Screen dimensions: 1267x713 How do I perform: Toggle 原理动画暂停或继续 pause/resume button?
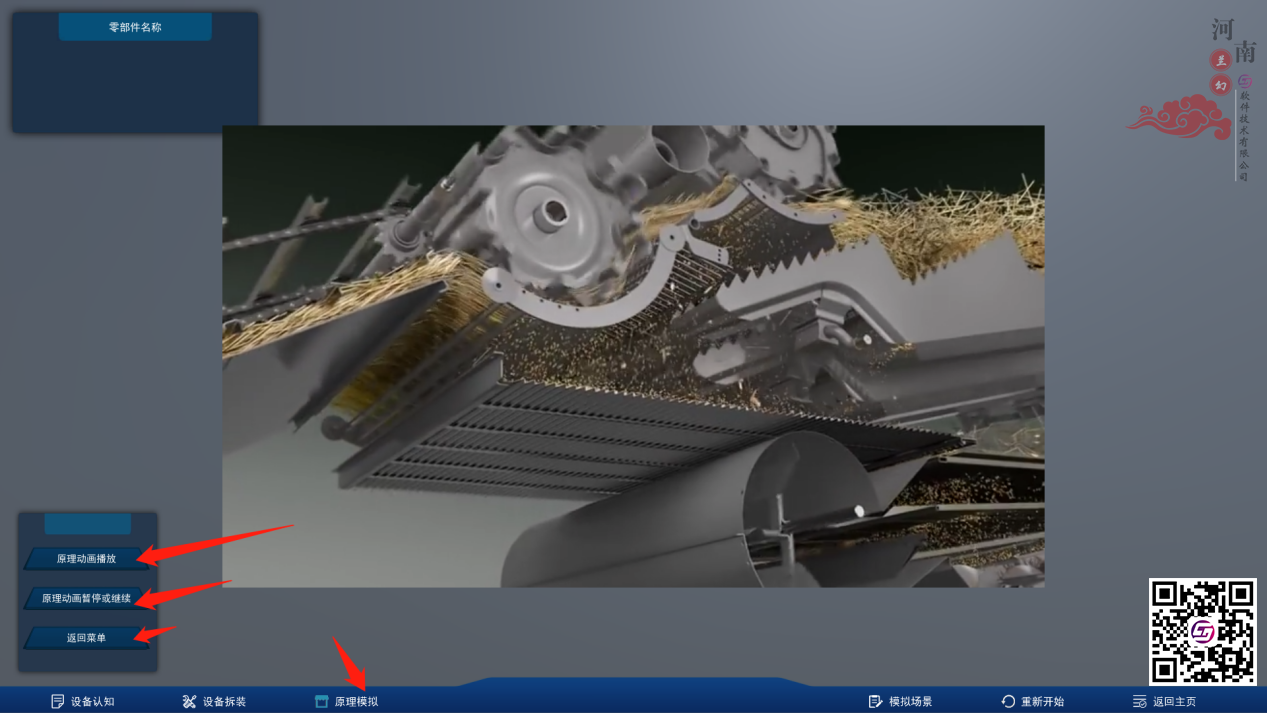pos(86,598)
